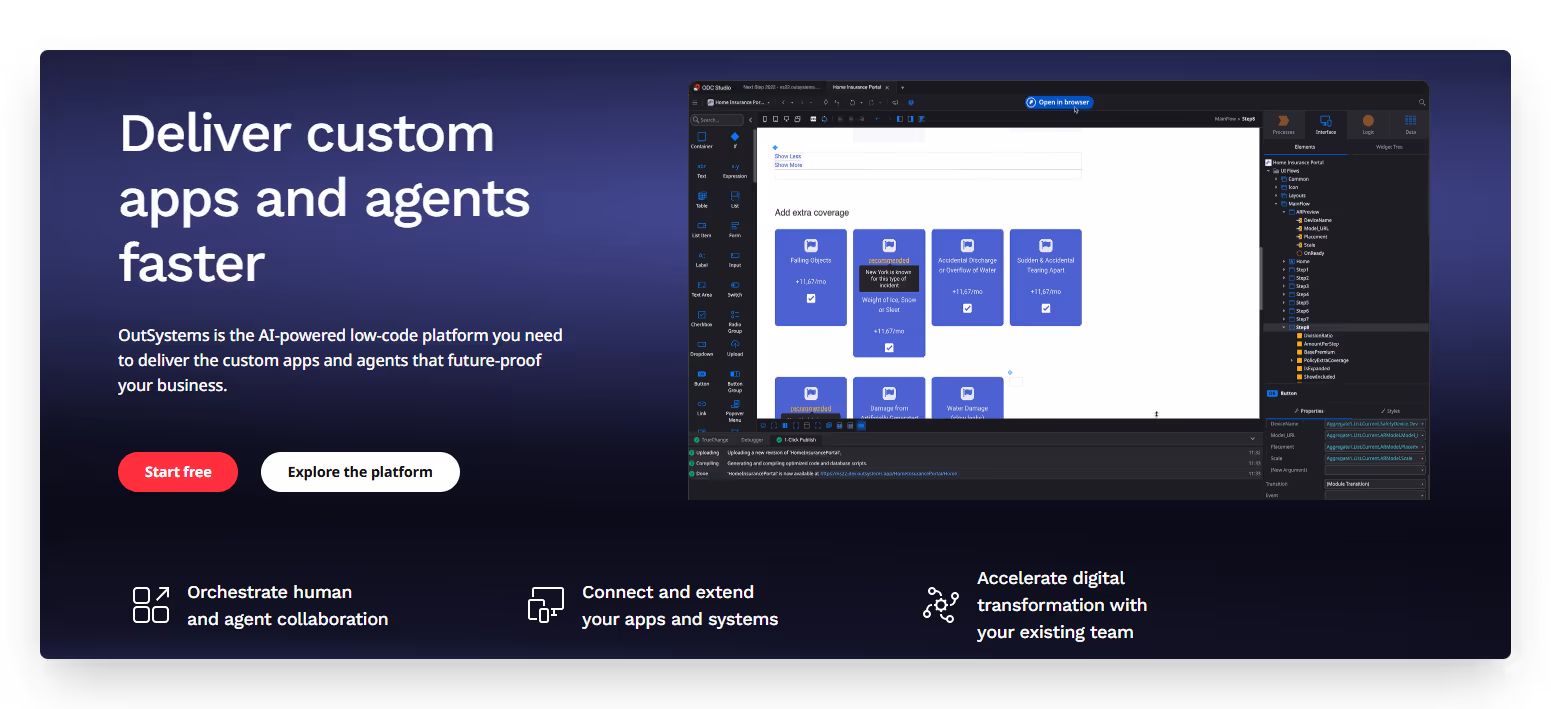Toggle the Falling Objects coverage checkbox

pyautogui.click(x=811, y=298)
